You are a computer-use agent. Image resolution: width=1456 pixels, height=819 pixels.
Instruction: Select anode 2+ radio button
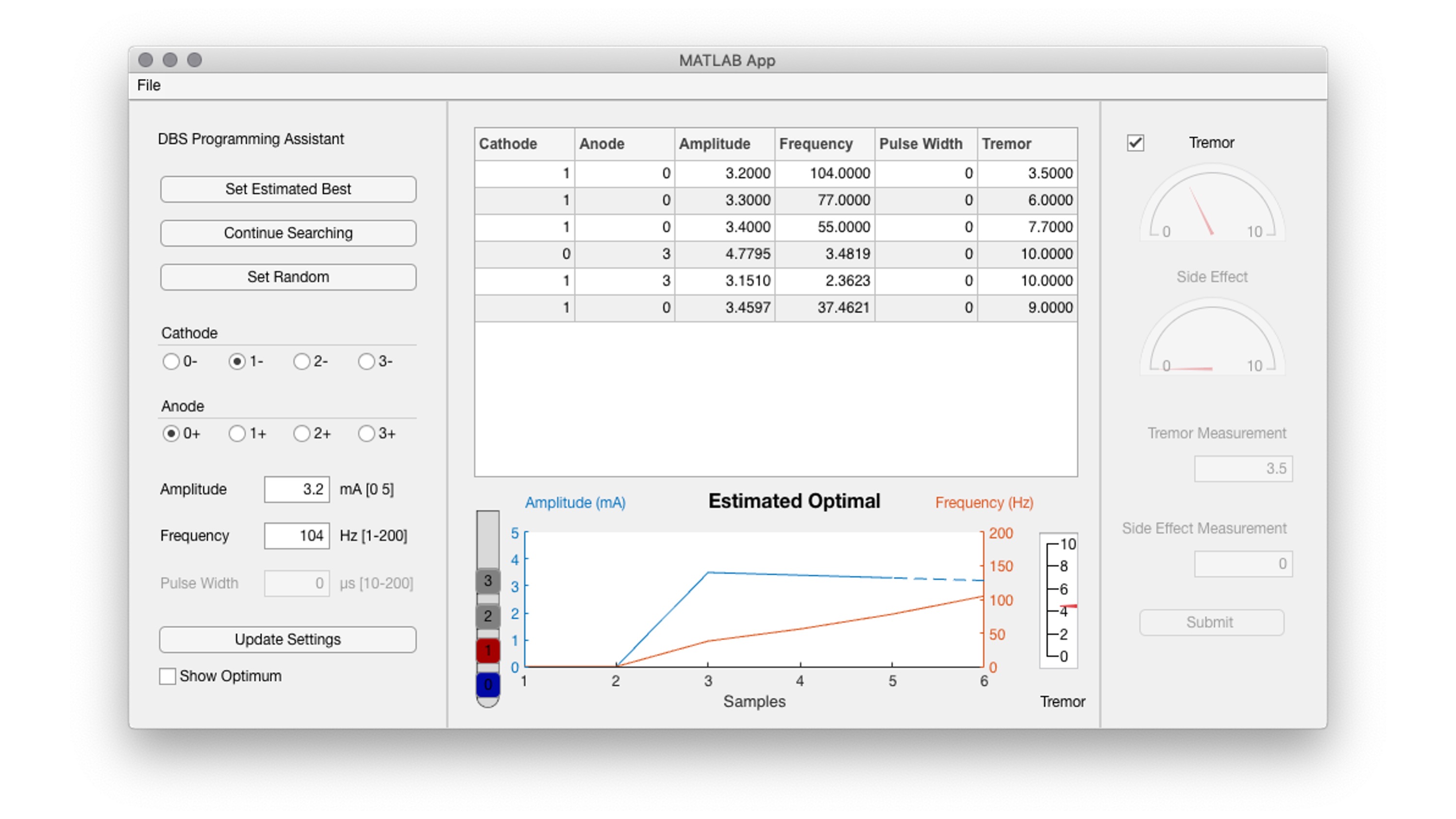(x=301, y=434)
